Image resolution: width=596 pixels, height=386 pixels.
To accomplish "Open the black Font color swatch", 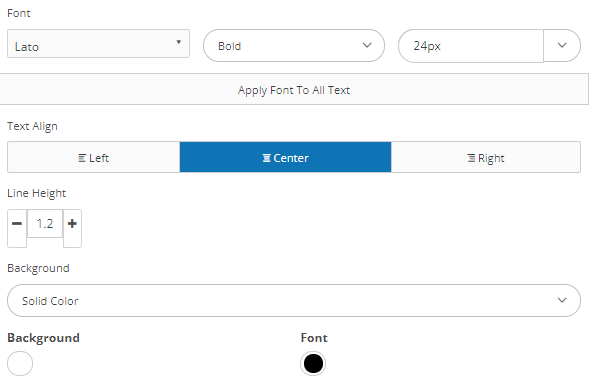I will pos(313,364).
